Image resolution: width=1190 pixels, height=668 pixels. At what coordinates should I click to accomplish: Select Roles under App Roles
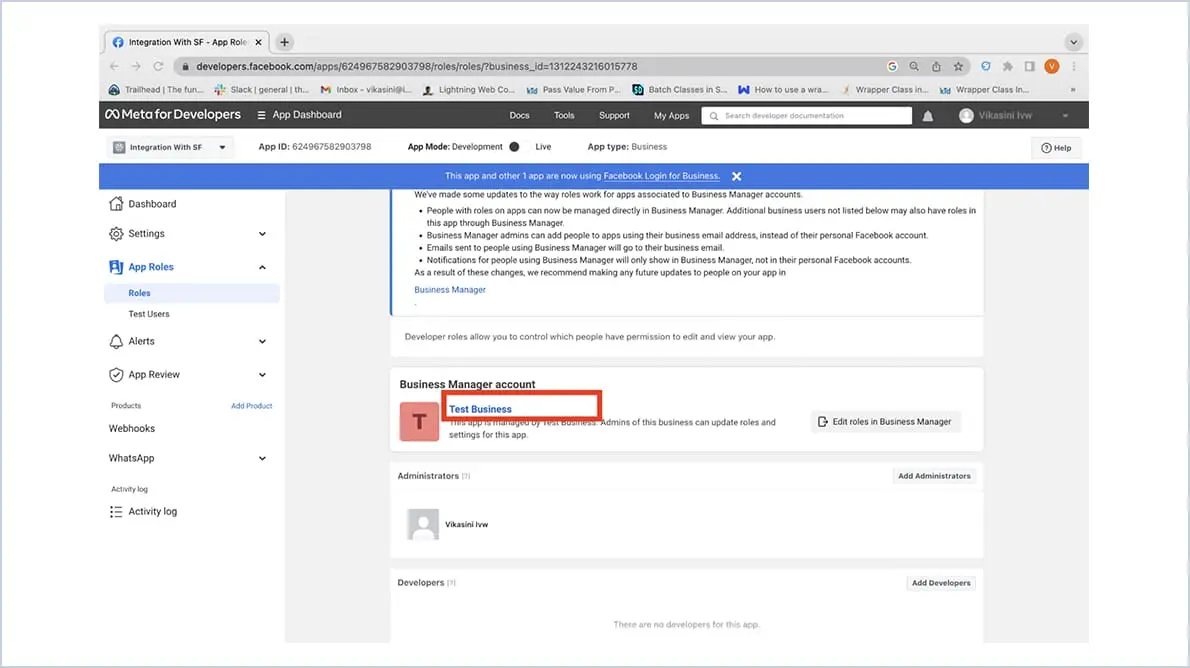191,293
